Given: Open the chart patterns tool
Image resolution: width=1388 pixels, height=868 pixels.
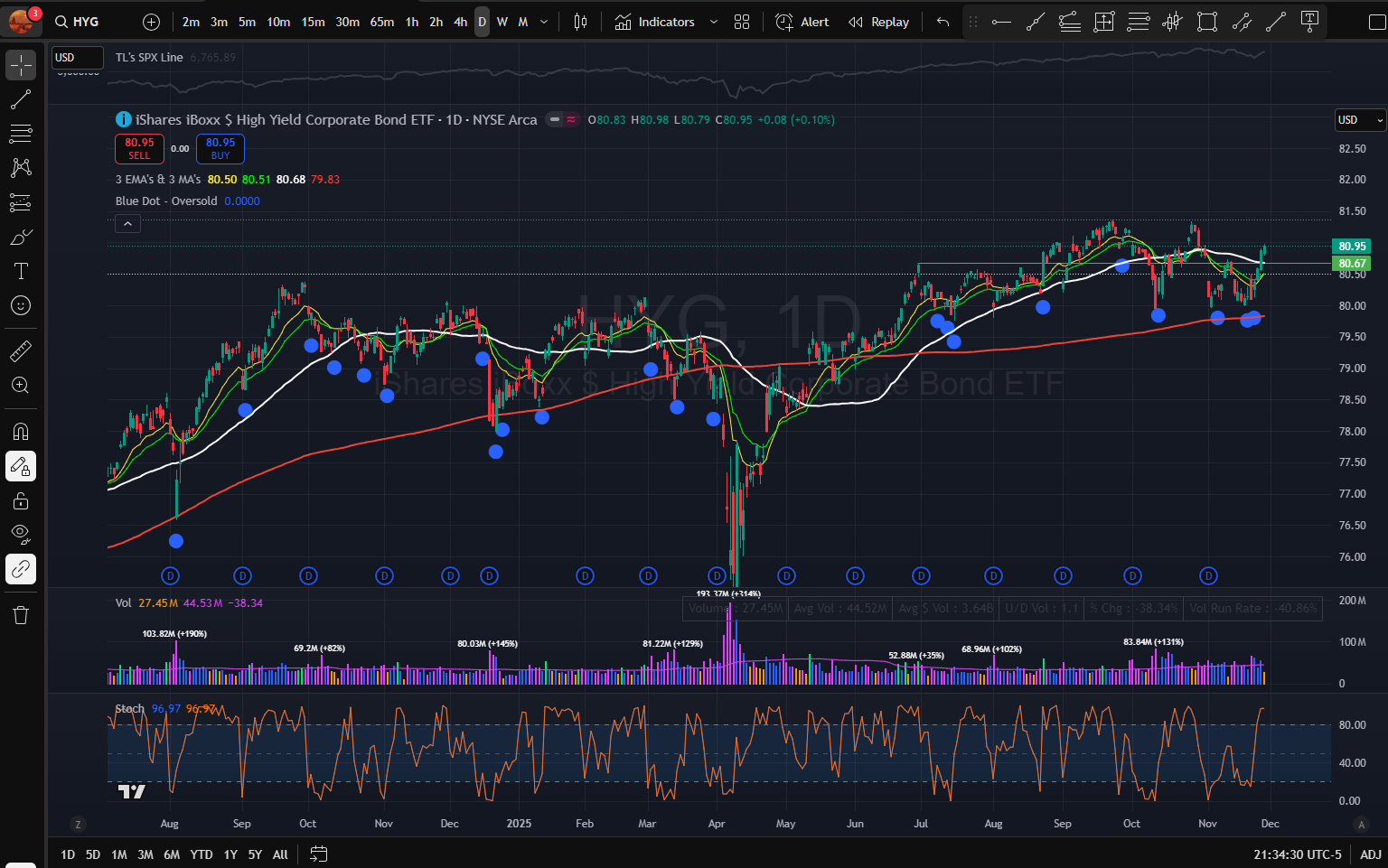Looking at the screenshot, I should [21, 168].
